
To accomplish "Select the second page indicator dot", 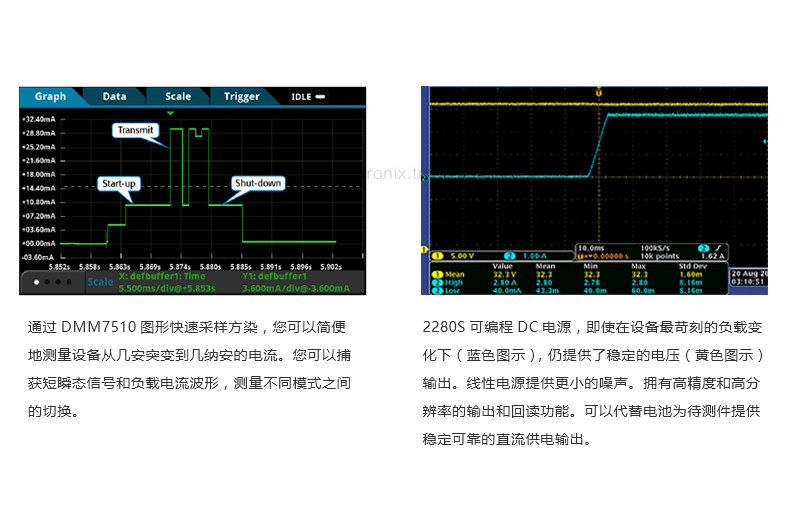I will tap(47, 282).
